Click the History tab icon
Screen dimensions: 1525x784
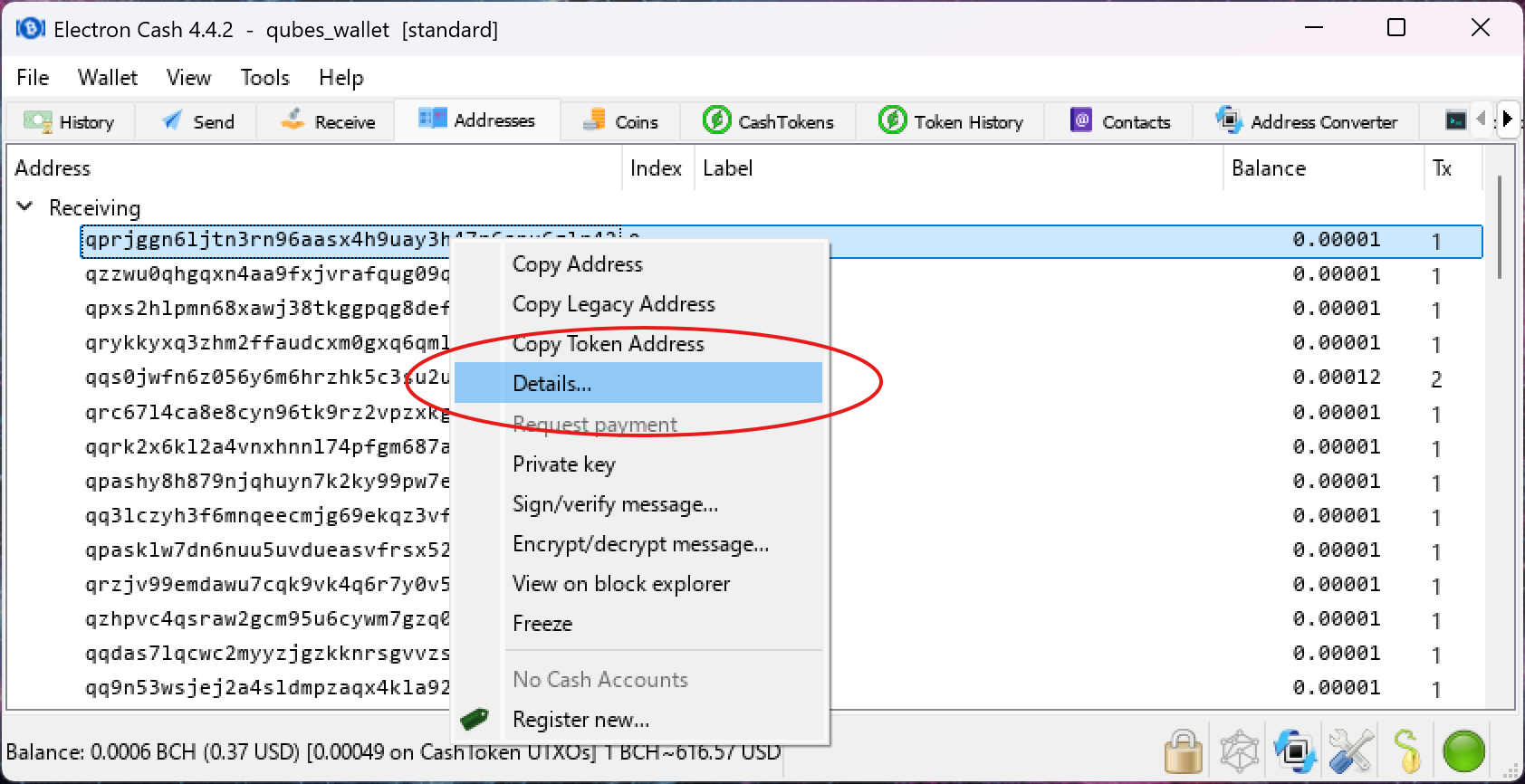[37, 121]
